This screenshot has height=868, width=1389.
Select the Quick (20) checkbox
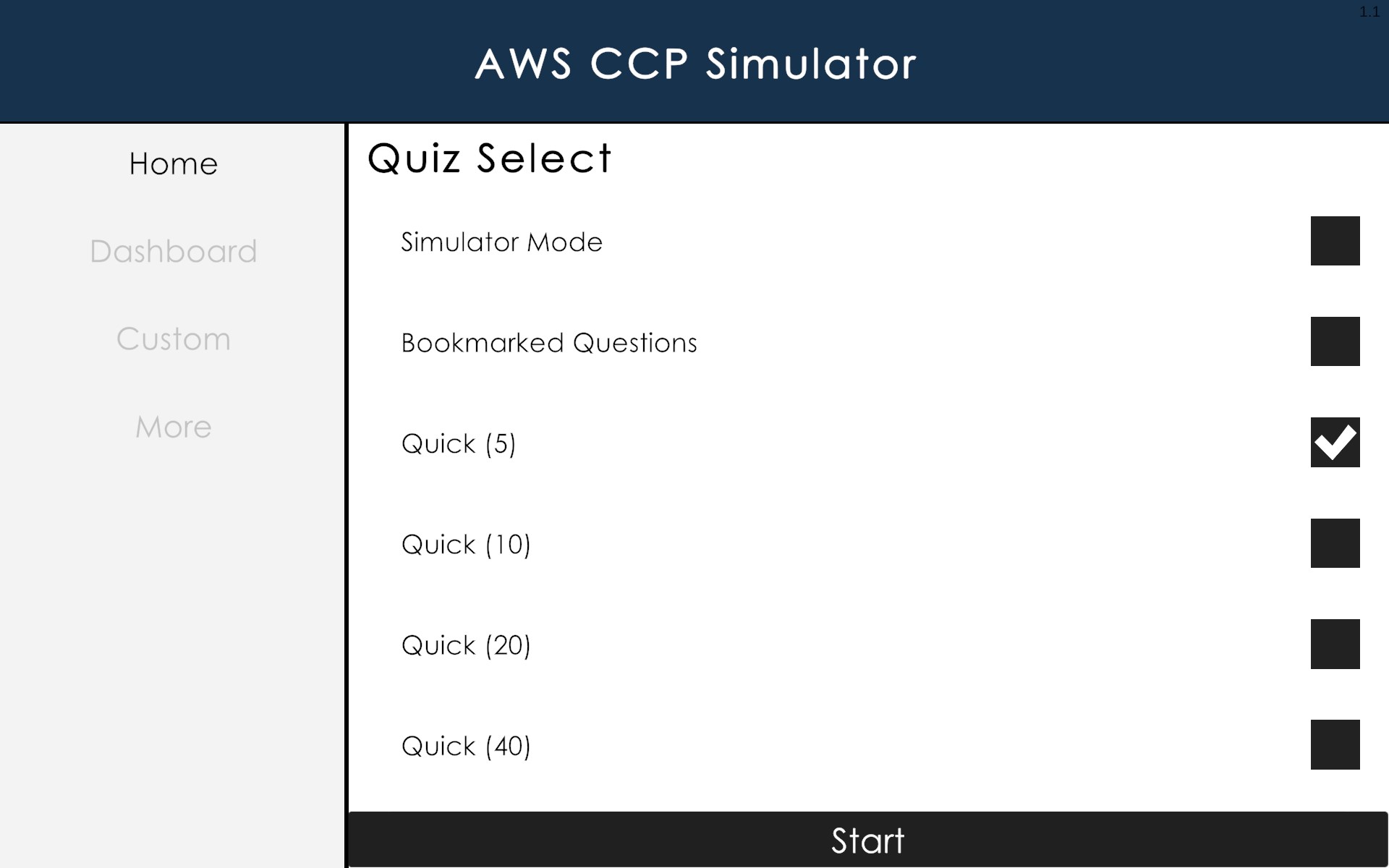(x=1335, y=644)
